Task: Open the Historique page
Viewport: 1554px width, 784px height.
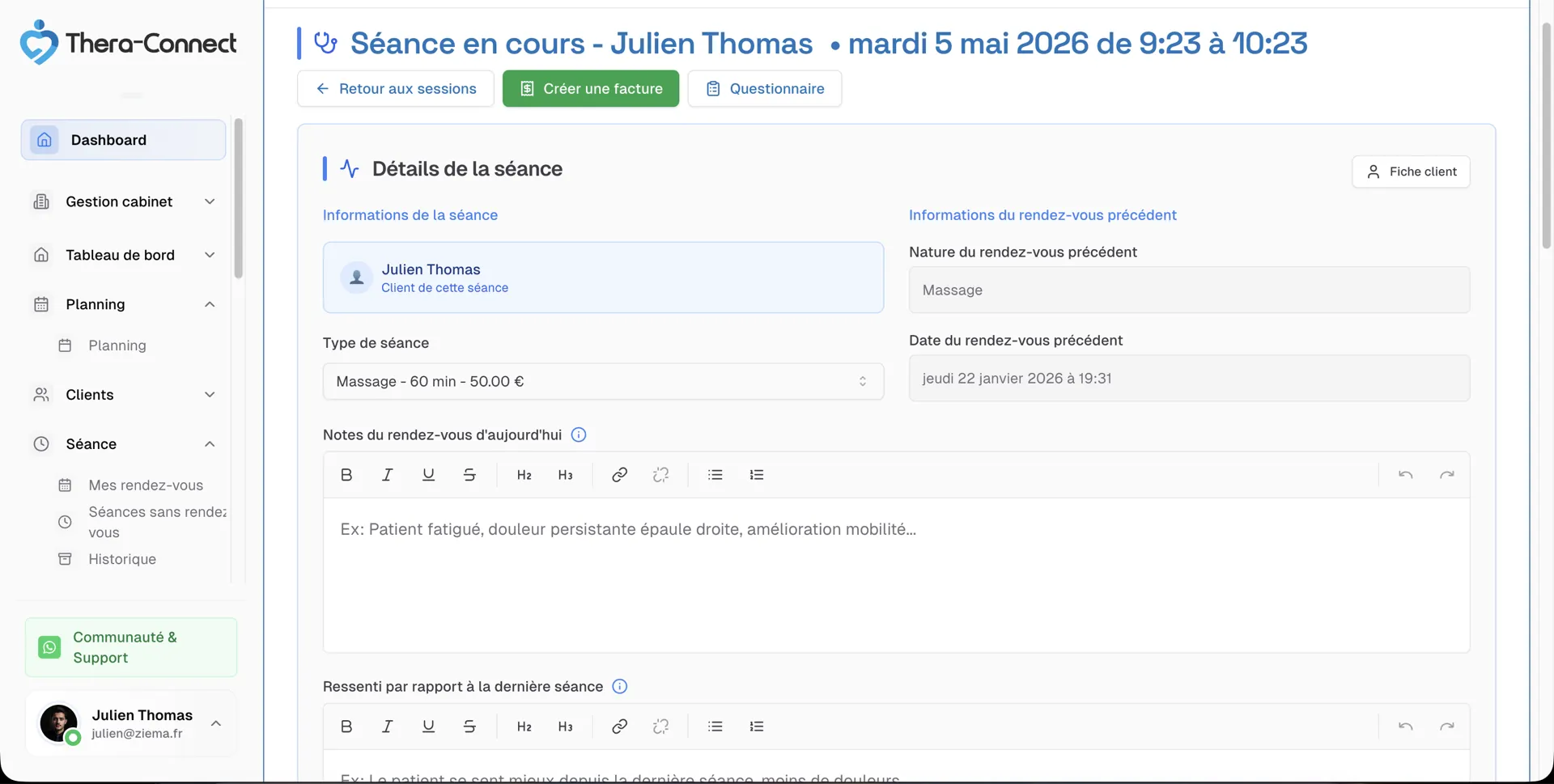Action: click(122, 559)
